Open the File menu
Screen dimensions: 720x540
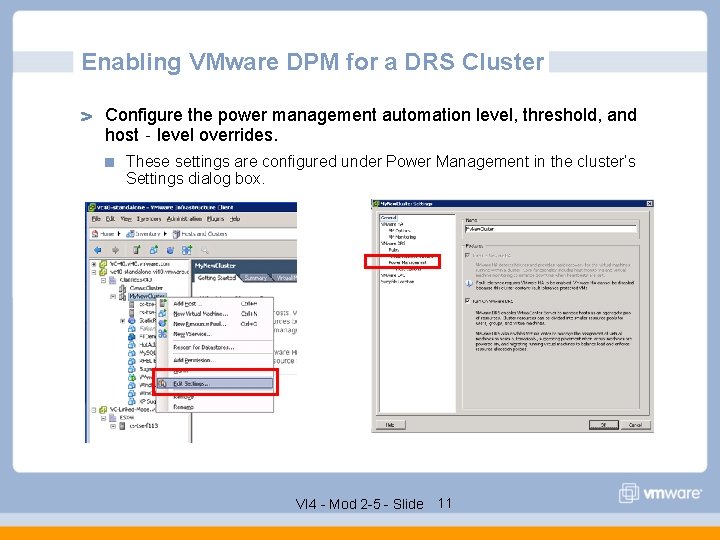pos(96,219)
